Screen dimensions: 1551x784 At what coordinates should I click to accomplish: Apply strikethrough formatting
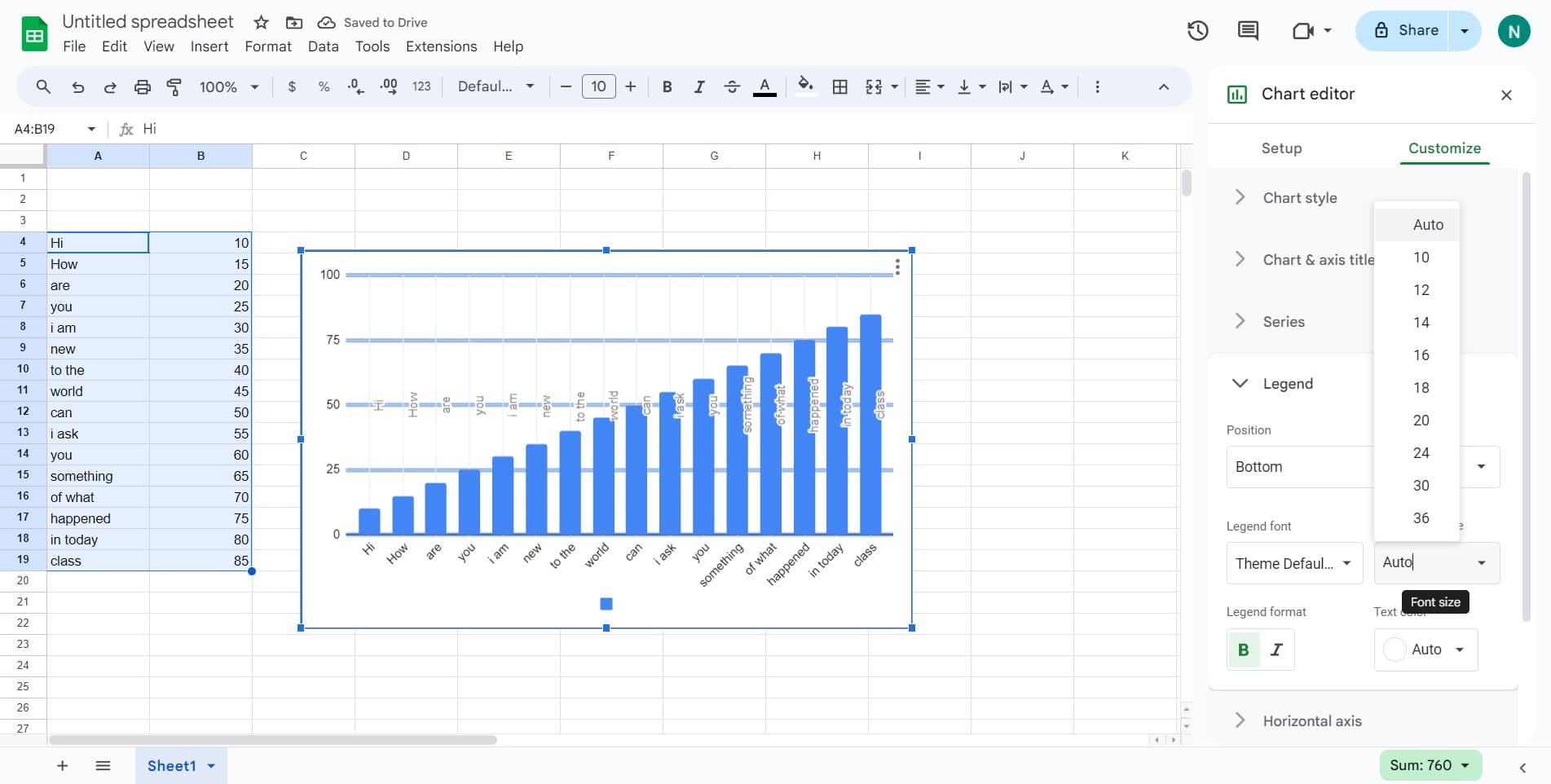pos(732,86)
